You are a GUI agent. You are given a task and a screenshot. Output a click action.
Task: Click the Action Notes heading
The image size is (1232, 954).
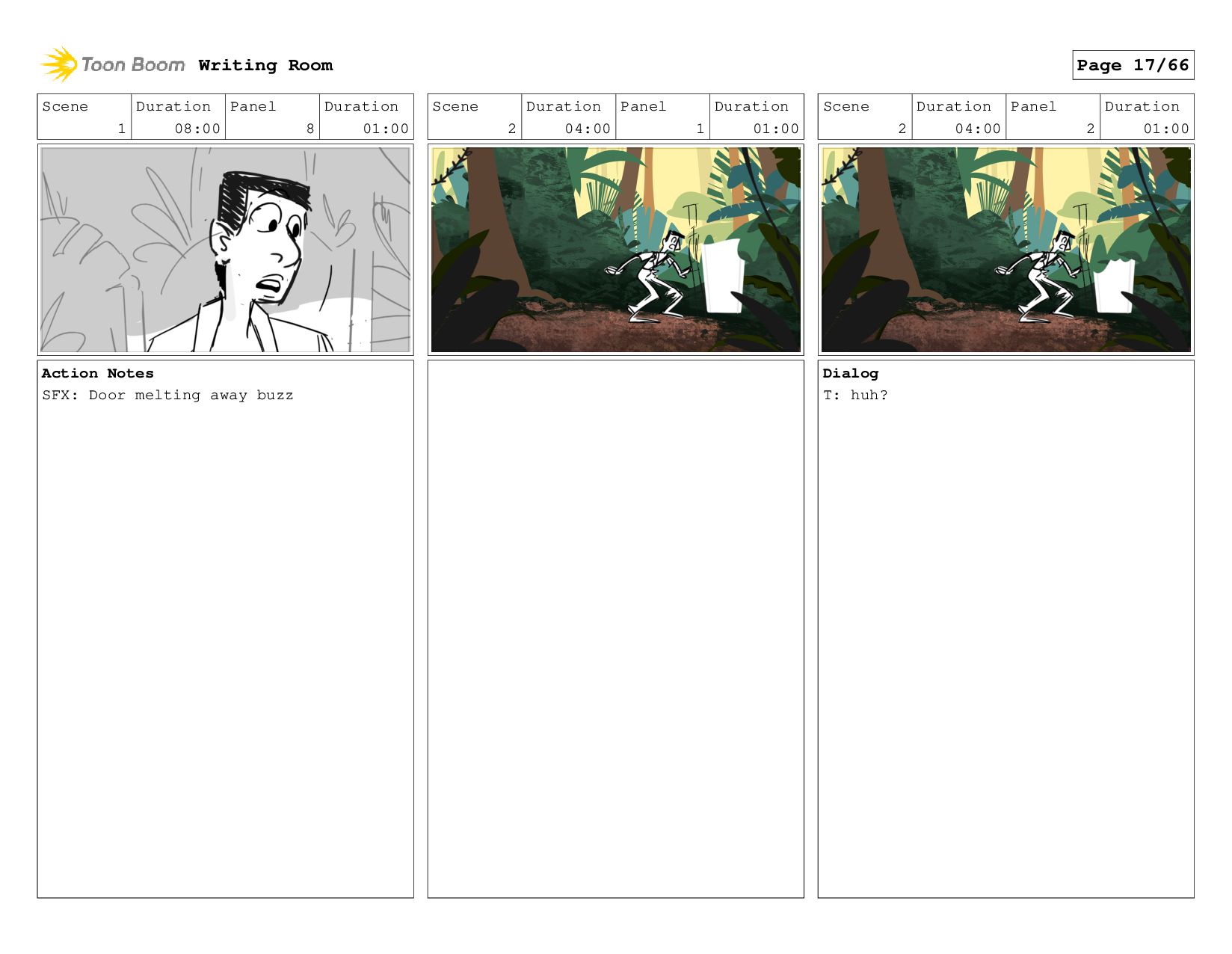(x=98, y=373)
